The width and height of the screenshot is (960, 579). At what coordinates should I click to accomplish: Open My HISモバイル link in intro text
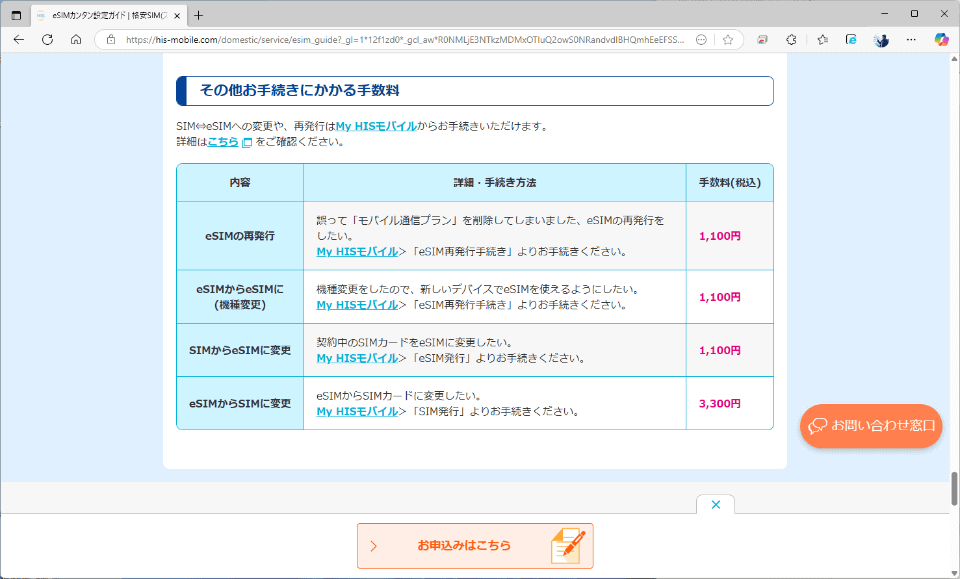click(x=376, y=126)
